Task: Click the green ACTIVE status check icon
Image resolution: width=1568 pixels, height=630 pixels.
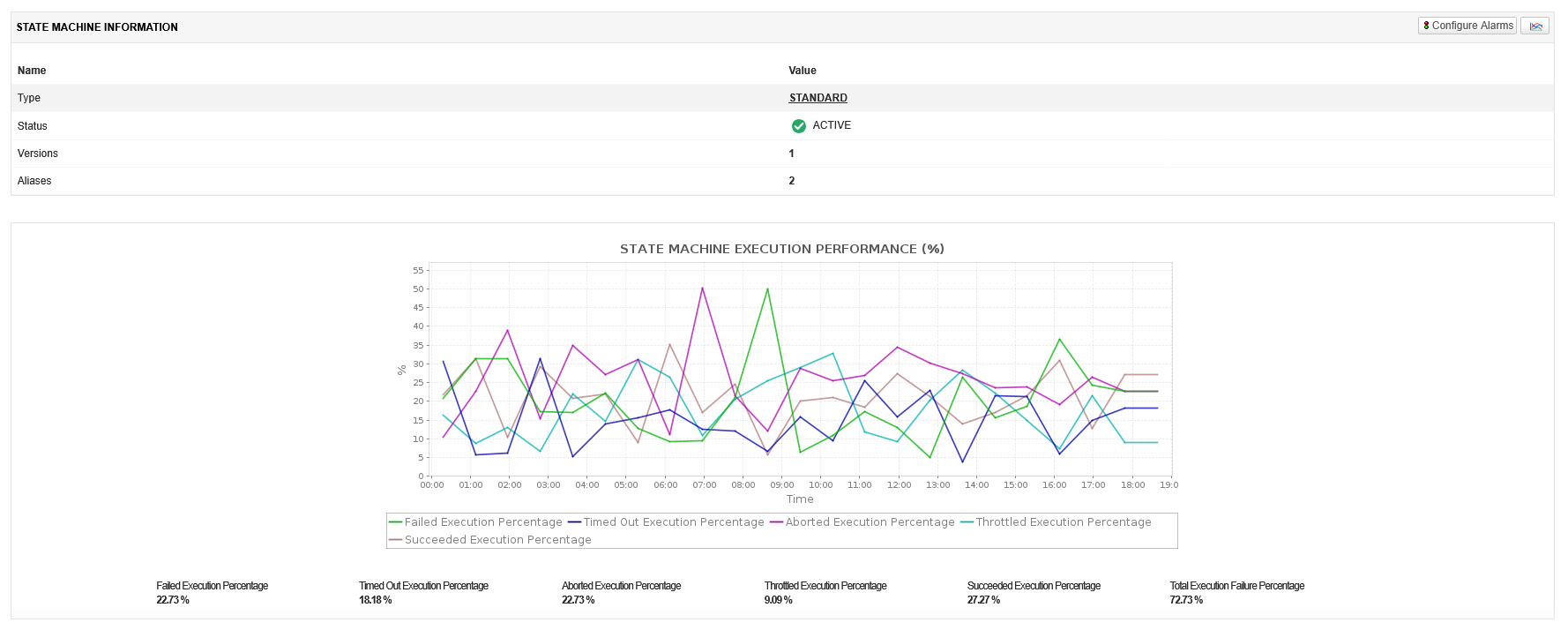Action: (x=798, y=126)
